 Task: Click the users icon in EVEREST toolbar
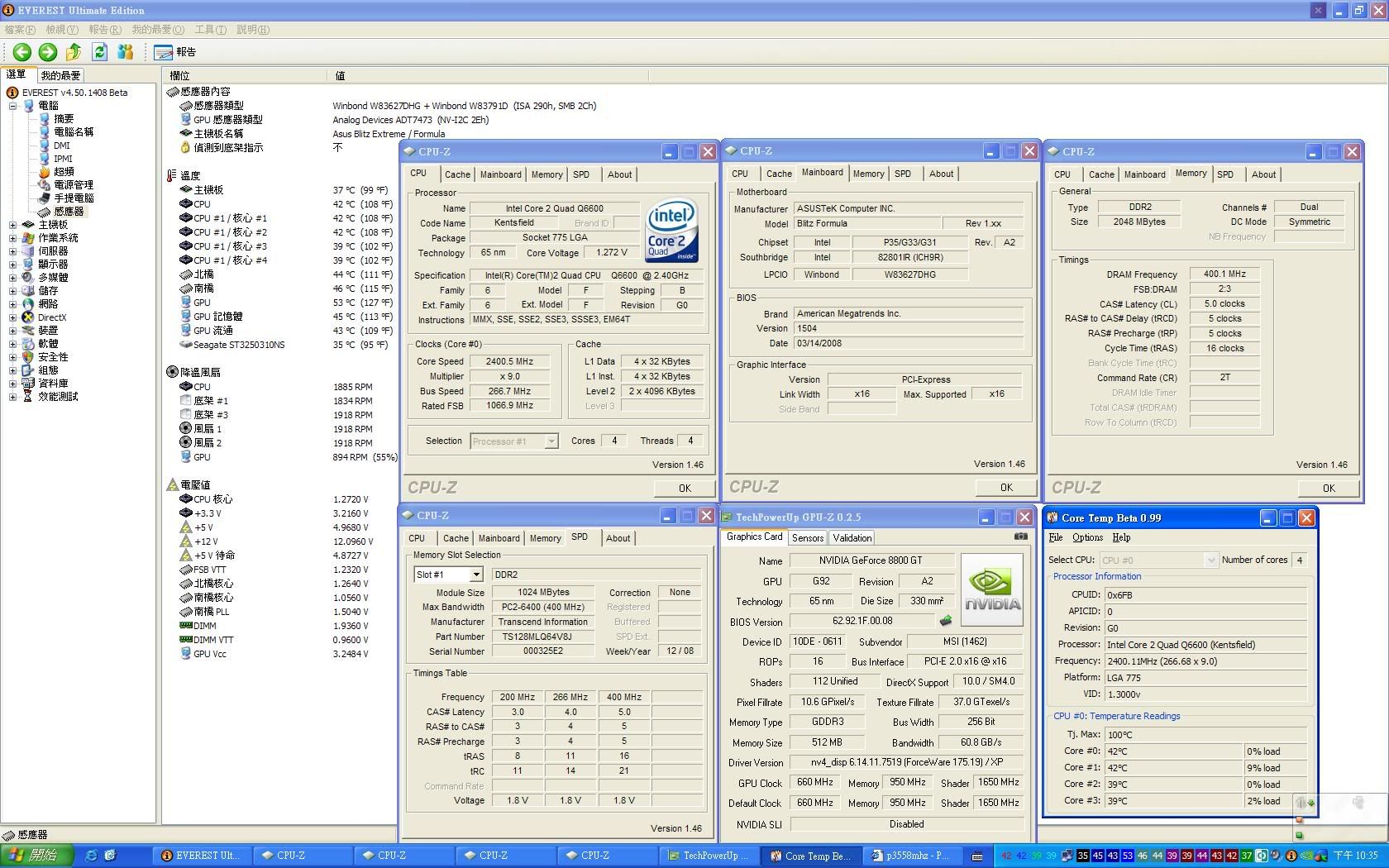[125, 52]
